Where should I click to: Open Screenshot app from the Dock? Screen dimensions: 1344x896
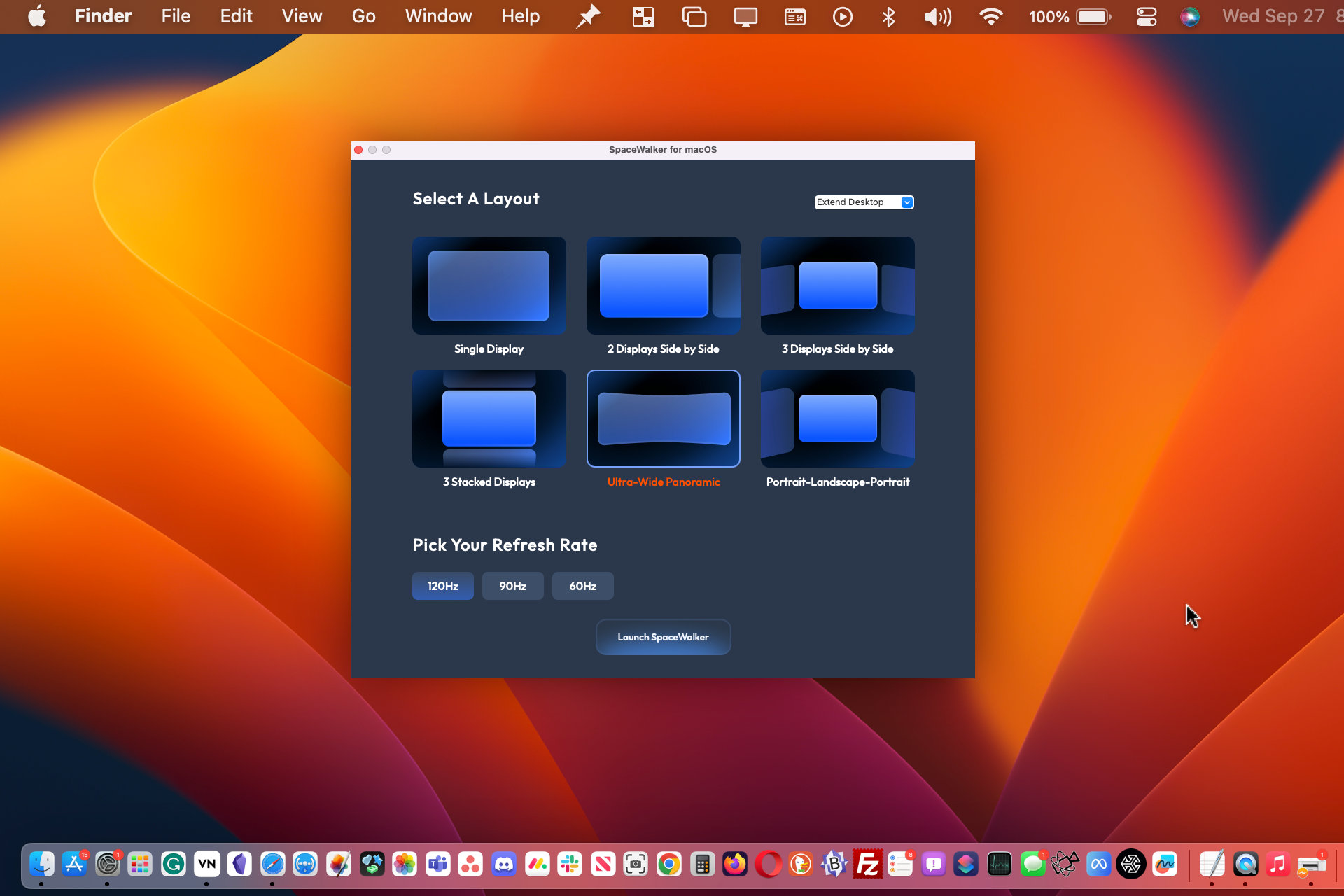pos(636,864)
